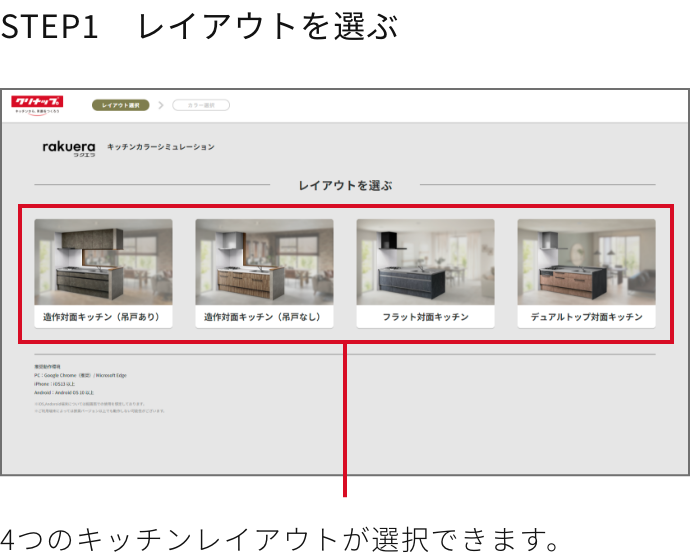
Task: Click the iPhone iOS13 requirement line
Action: coord(55,384)
